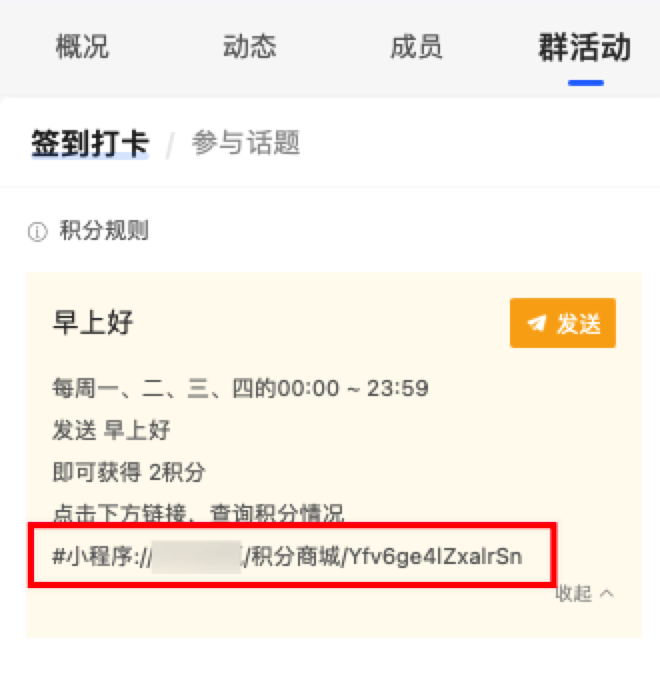Click the 小程序 积分商城 link

click(287, 557)
